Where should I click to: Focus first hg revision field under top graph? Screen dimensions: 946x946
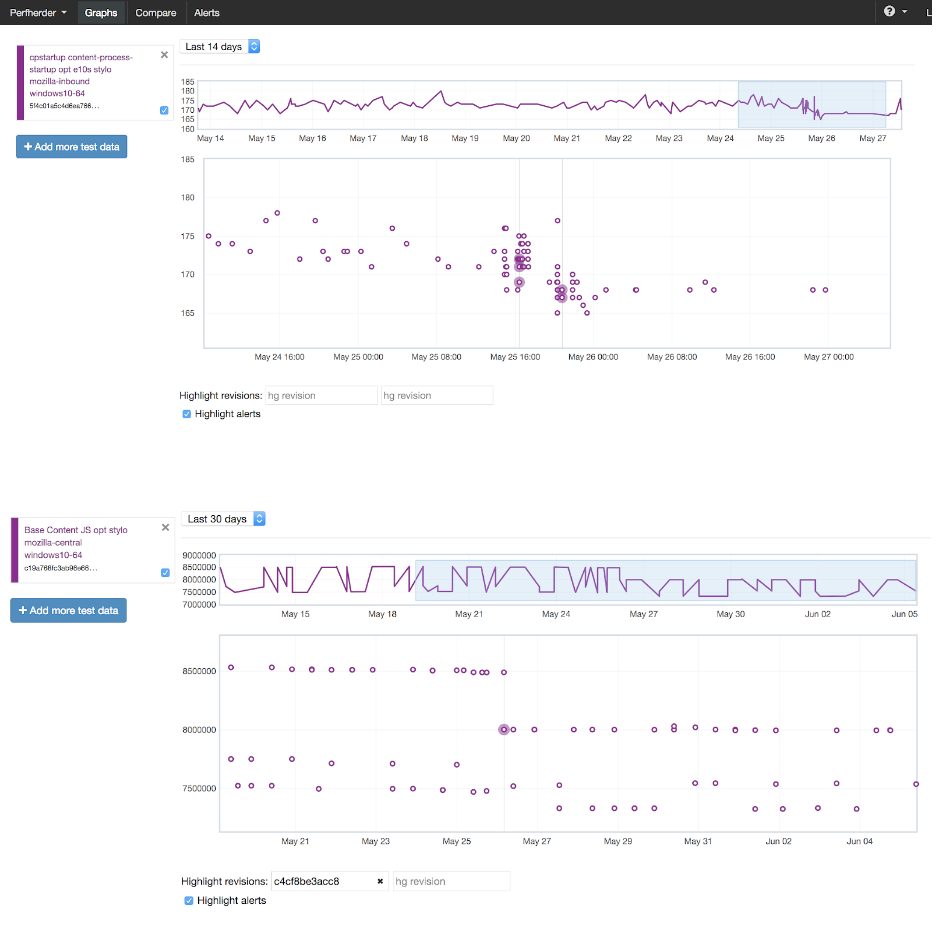[x=322, y=396]
